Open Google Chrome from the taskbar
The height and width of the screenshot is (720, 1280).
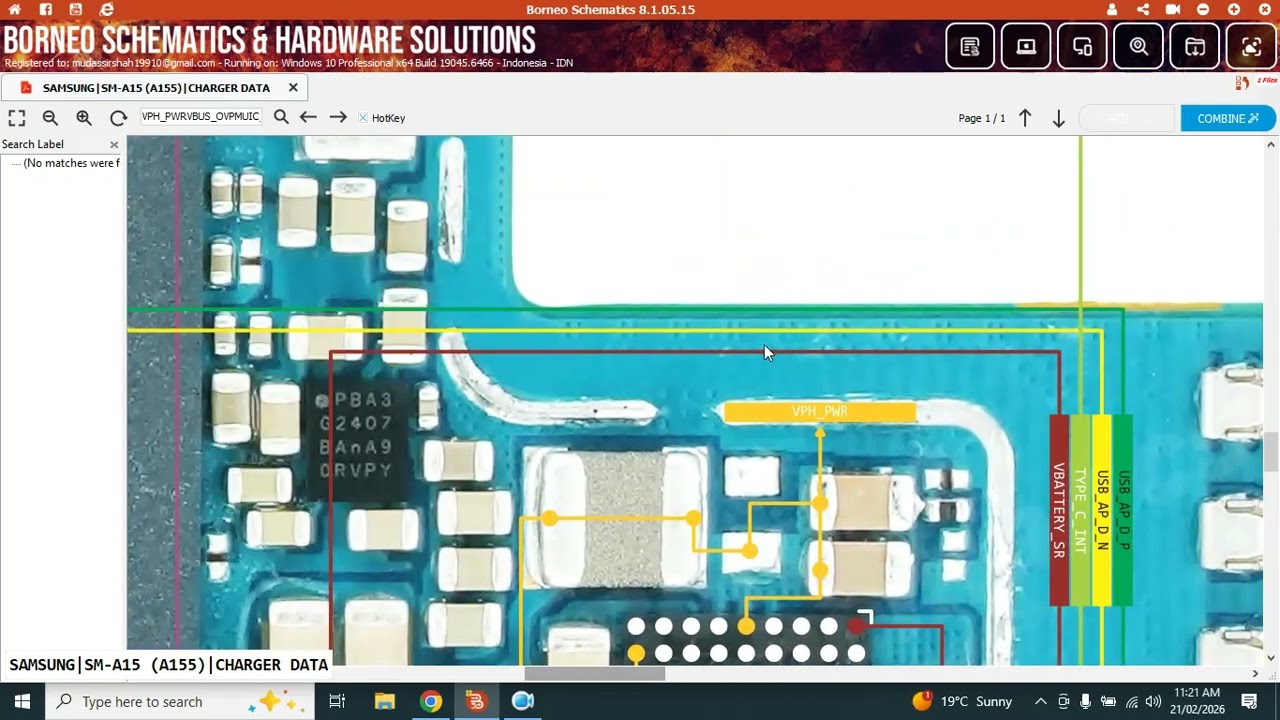[431, 701]
